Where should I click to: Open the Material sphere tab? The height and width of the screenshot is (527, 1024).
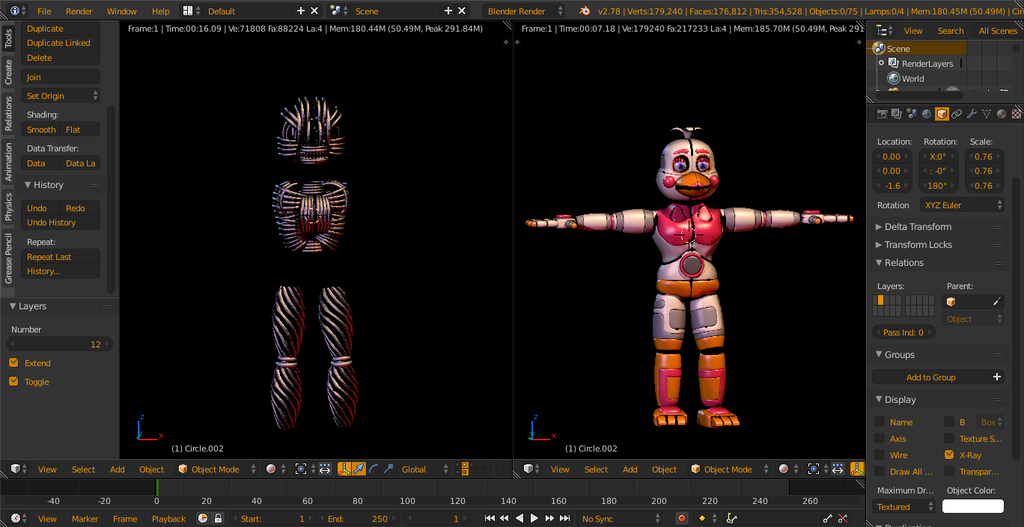[x=1002, y=114]
